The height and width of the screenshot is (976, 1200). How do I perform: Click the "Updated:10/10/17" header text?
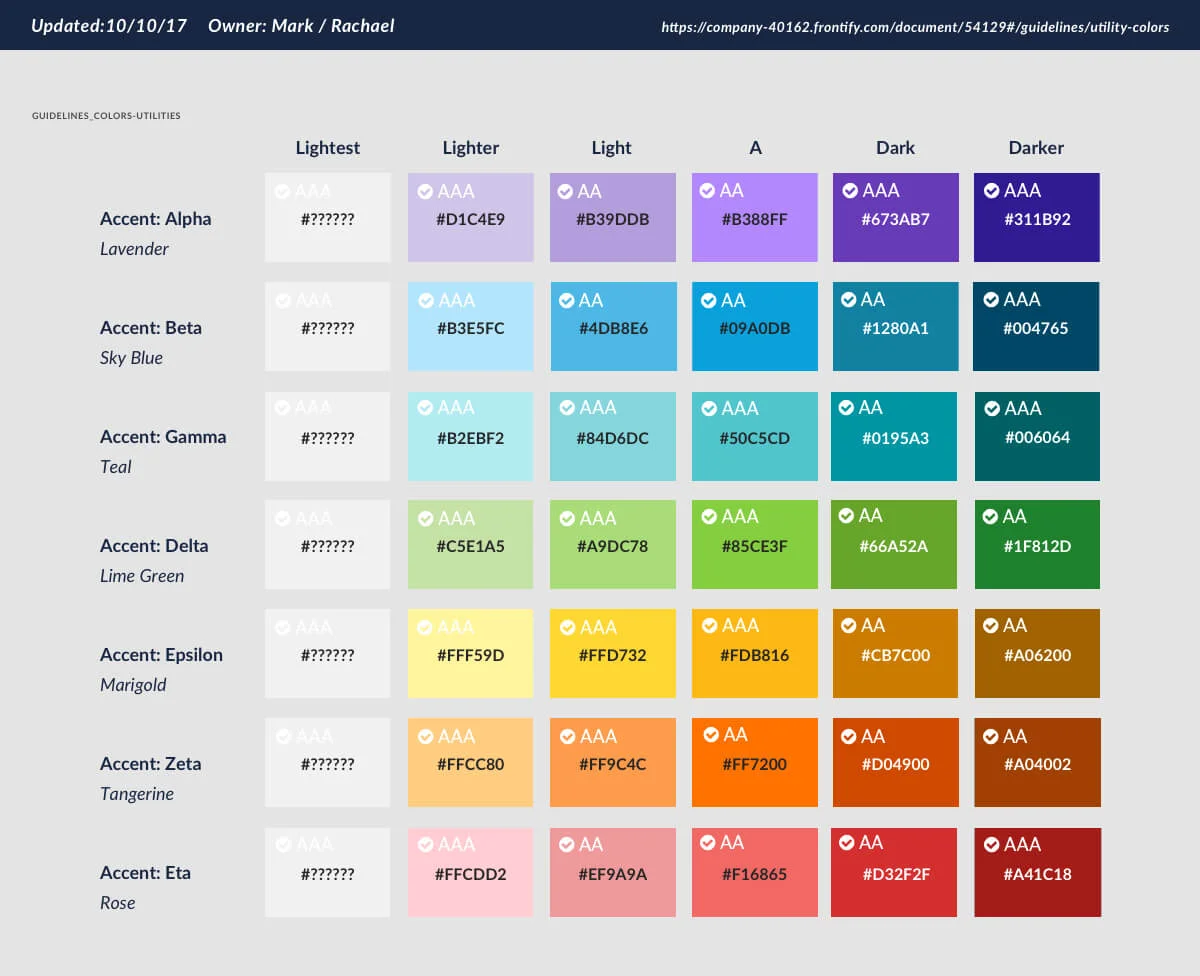click(109, 26)
